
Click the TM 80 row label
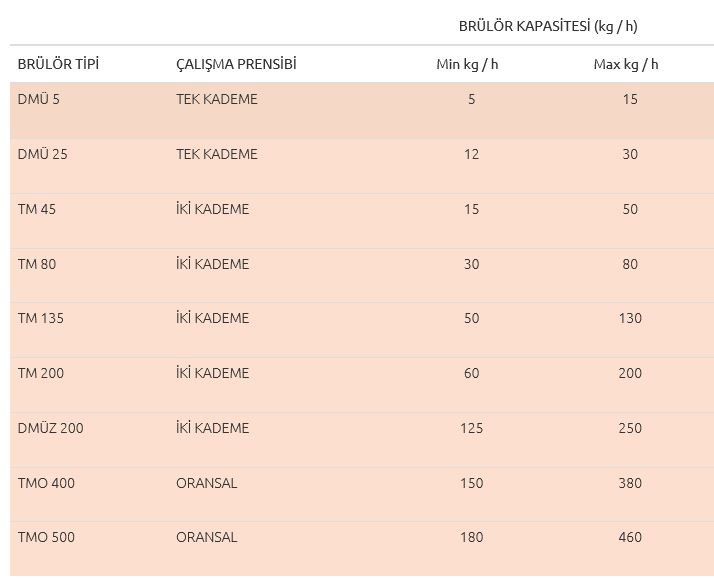(x=38, y=264)
